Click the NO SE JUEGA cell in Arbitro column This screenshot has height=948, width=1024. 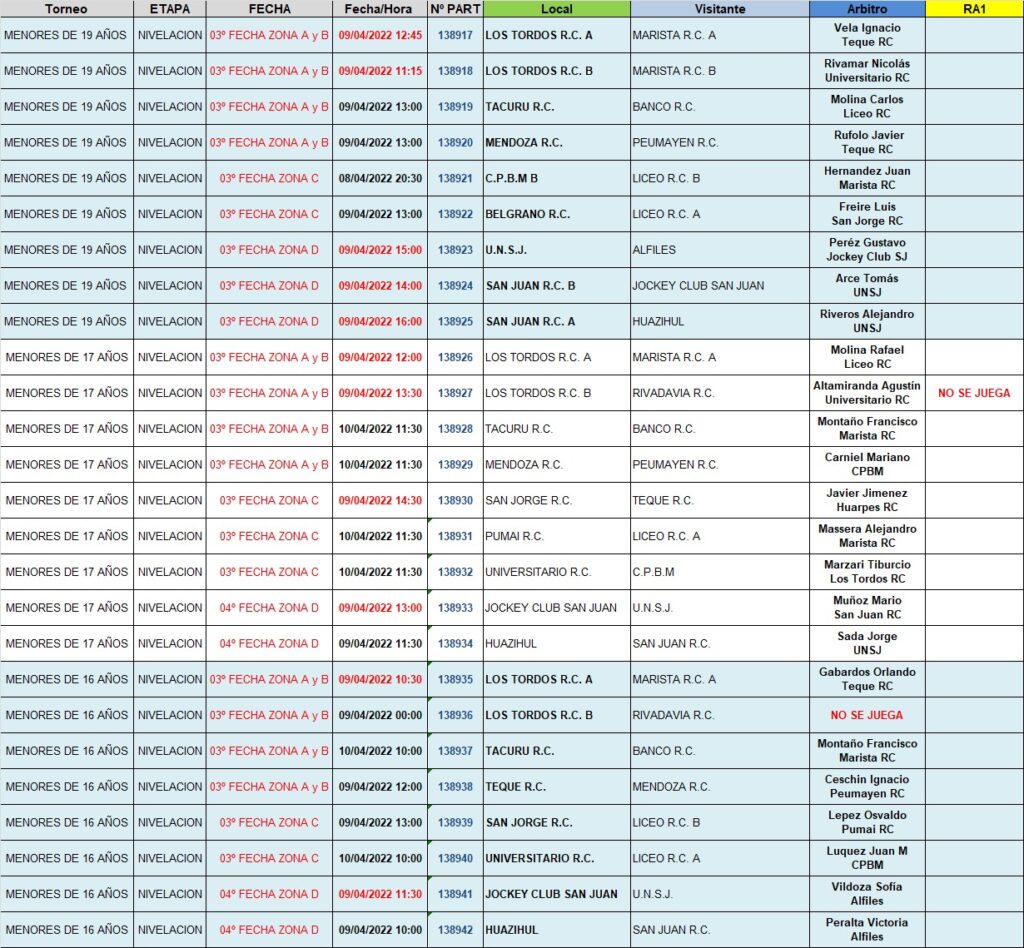coord(866,715)
